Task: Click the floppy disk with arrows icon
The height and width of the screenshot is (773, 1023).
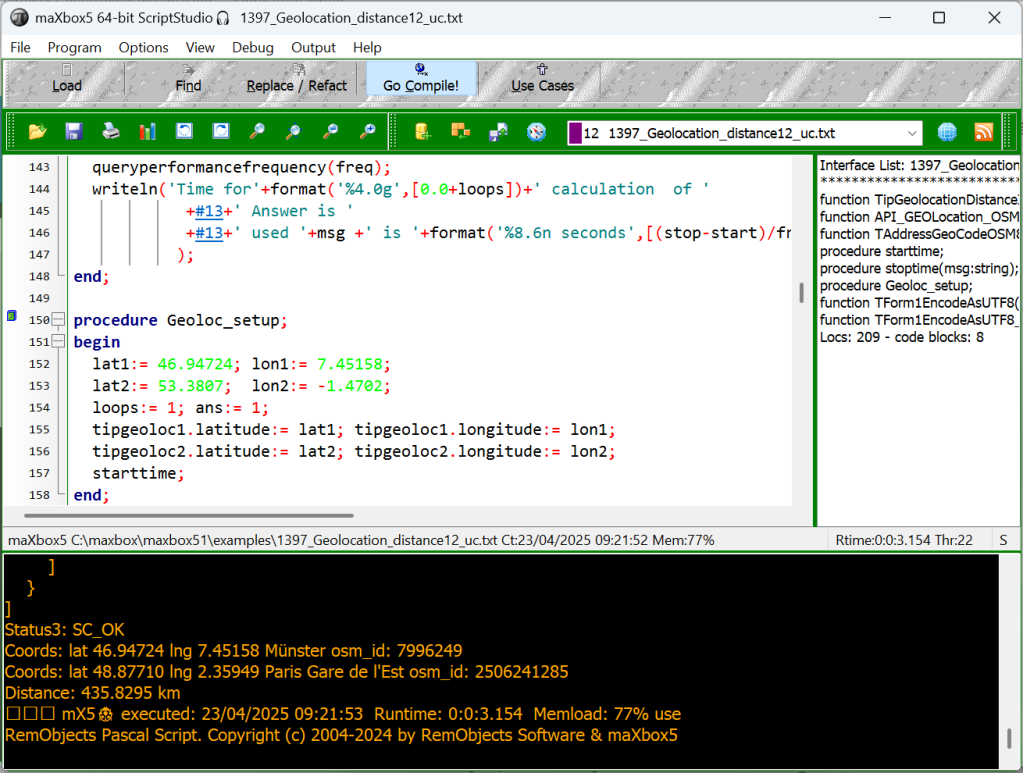Action: [498, 132]
